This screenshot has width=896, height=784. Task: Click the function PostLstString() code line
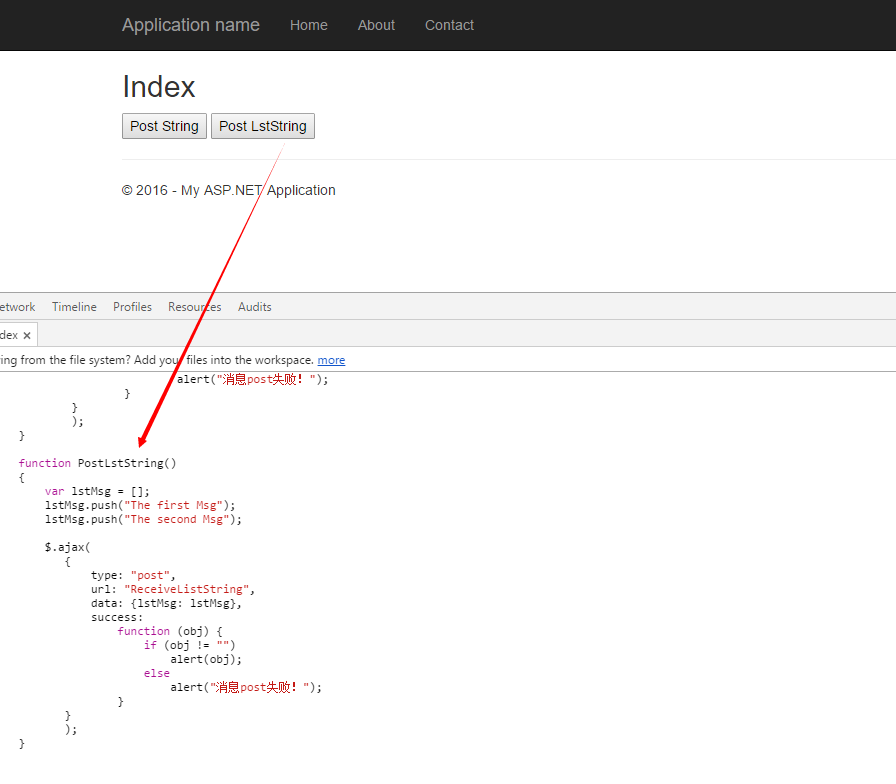tap(97, 463)
